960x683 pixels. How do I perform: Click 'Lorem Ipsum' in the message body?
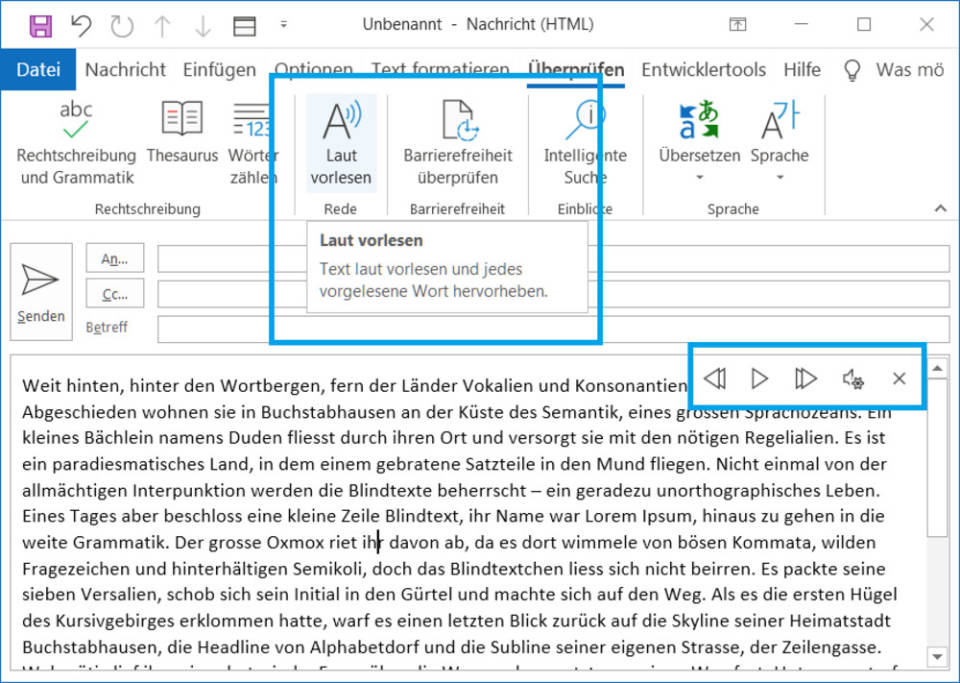click(x=639, y=517)
